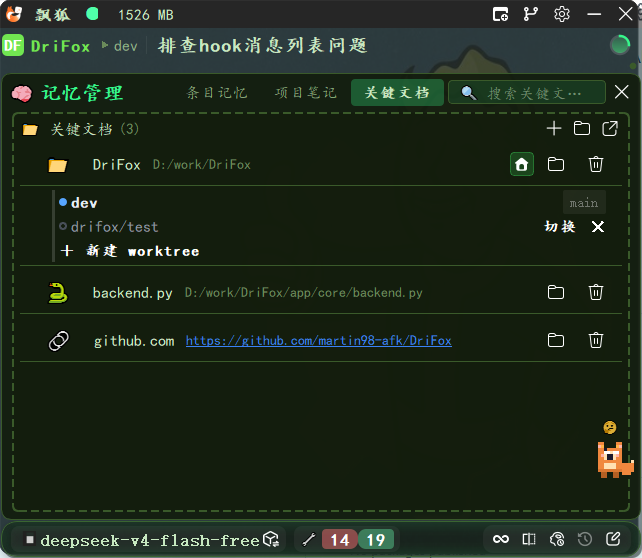Image resolution: width=642 pixels, height=558 pixels.
Task: Click the title 排查hook消息列表问题
Action: [262, 45]
